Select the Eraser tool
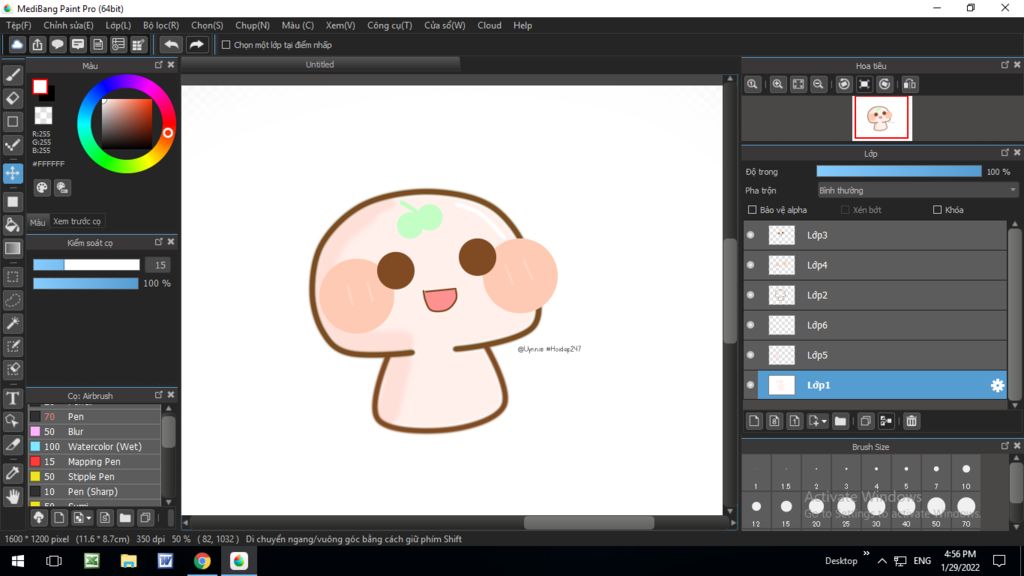The width and height of the screenshot is (1024, 576). click(x=12, y=99)
